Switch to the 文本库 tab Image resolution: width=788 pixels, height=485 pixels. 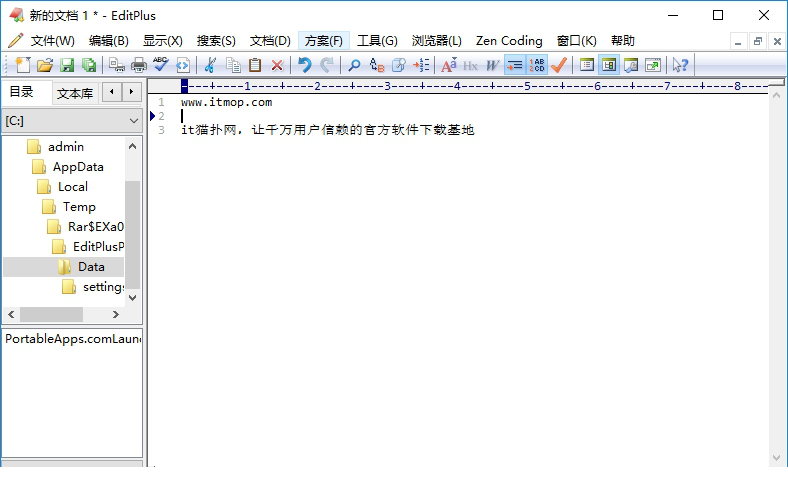[75, 93]
